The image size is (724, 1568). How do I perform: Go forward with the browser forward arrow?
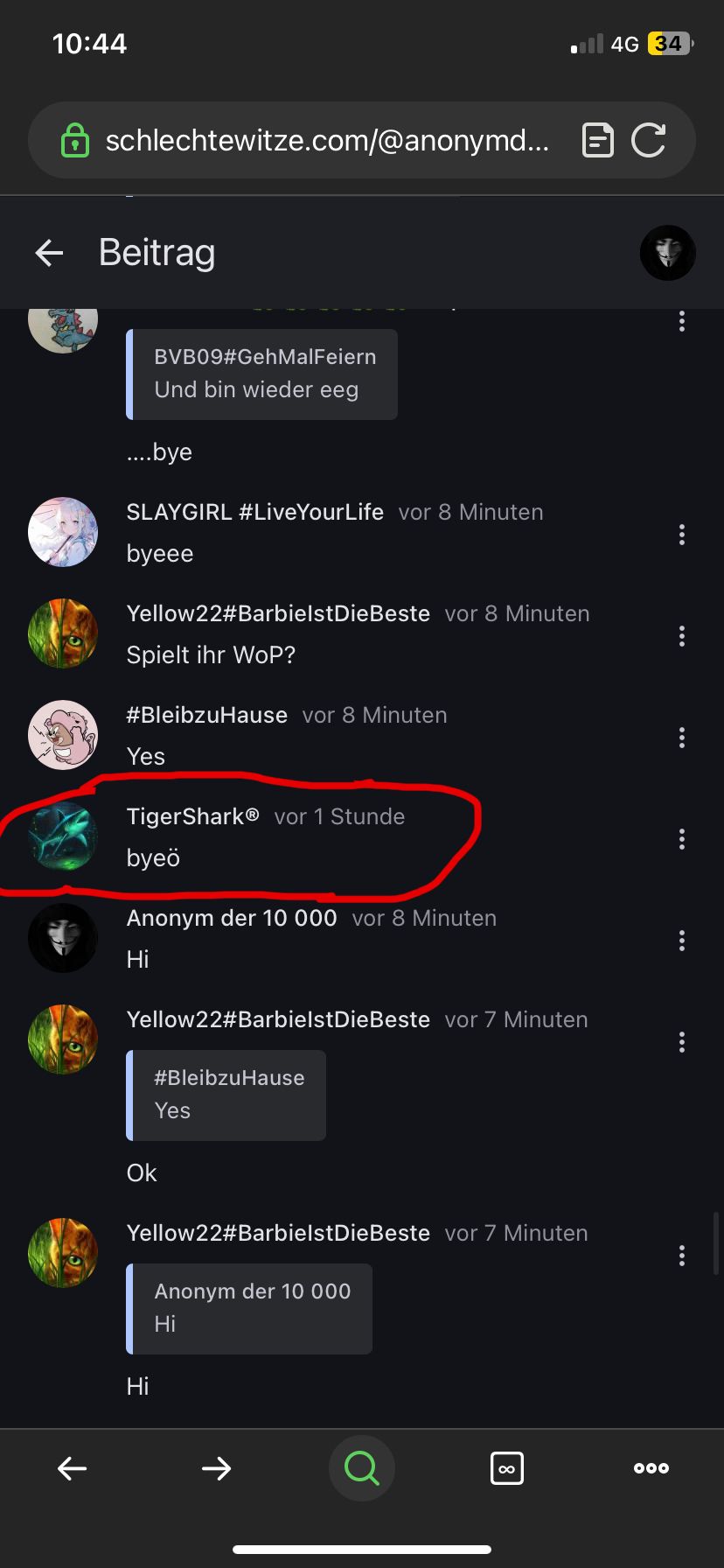tap(216, 1467)
